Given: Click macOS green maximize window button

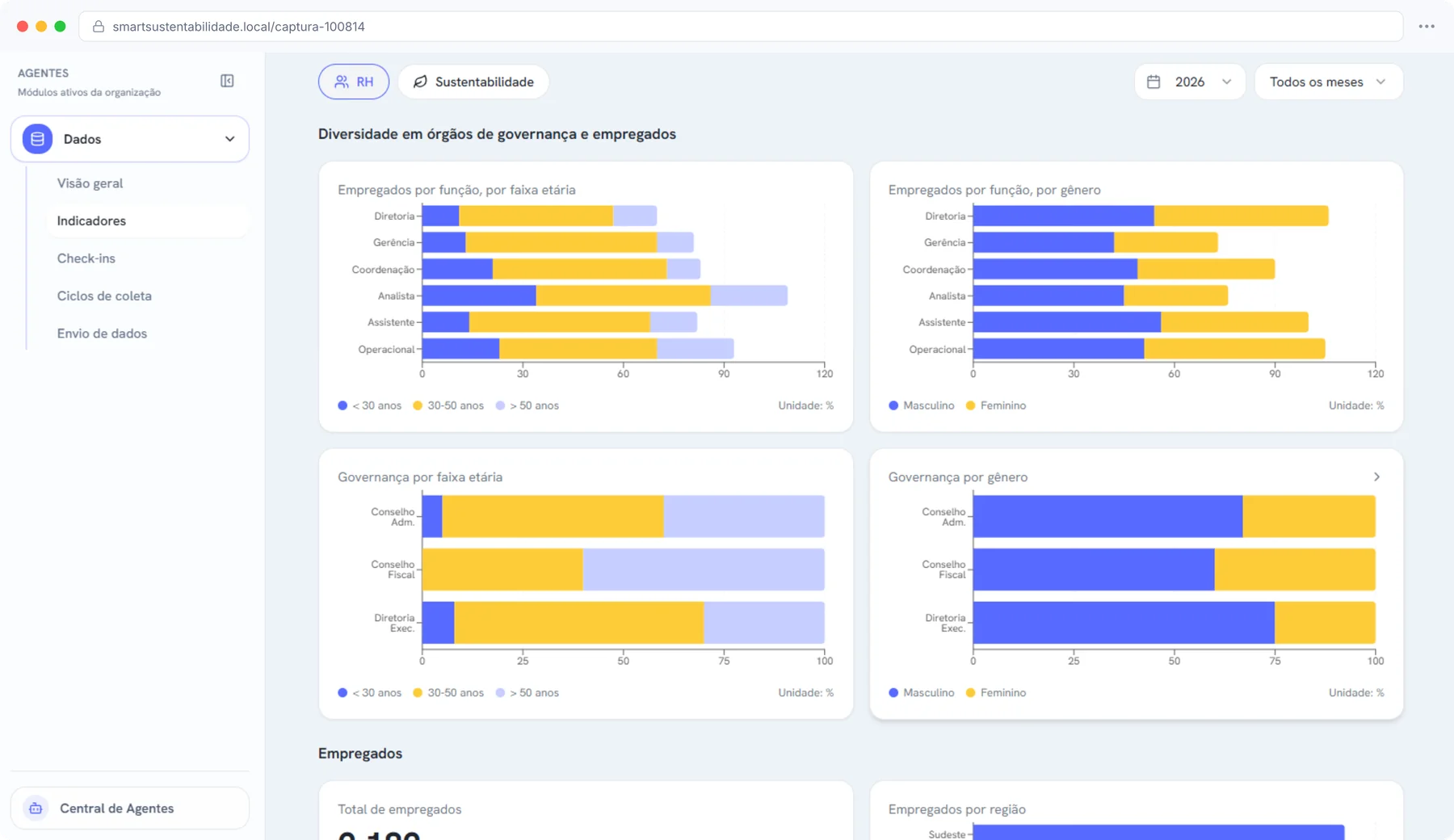Looking at the screenshot, I should point(60,27).
